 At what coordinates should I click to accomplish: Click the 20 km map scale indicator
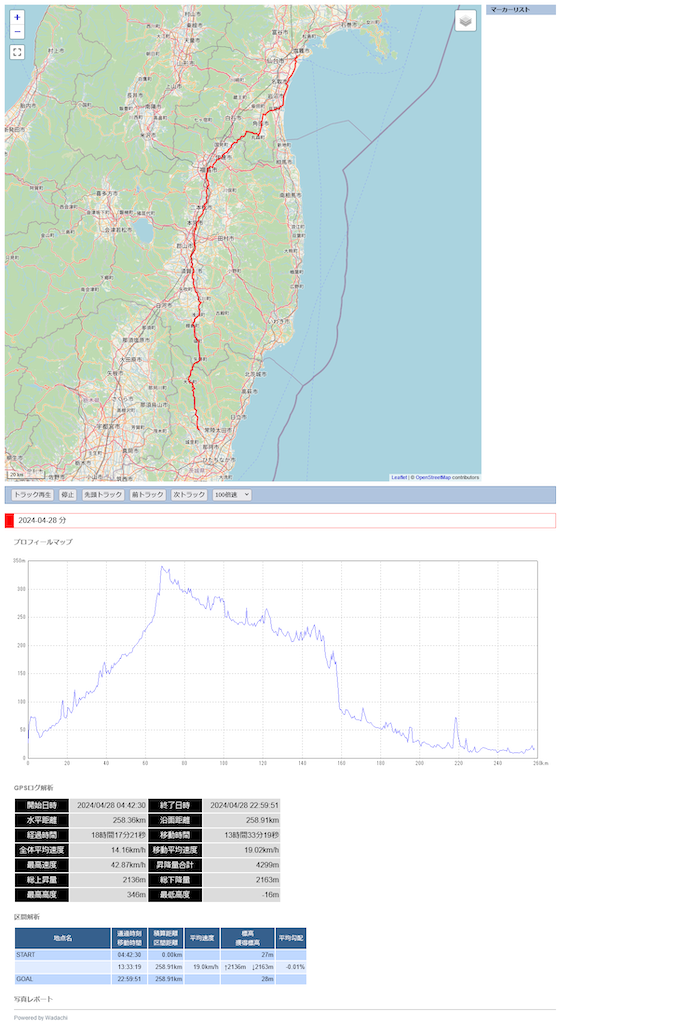[26, 475]
